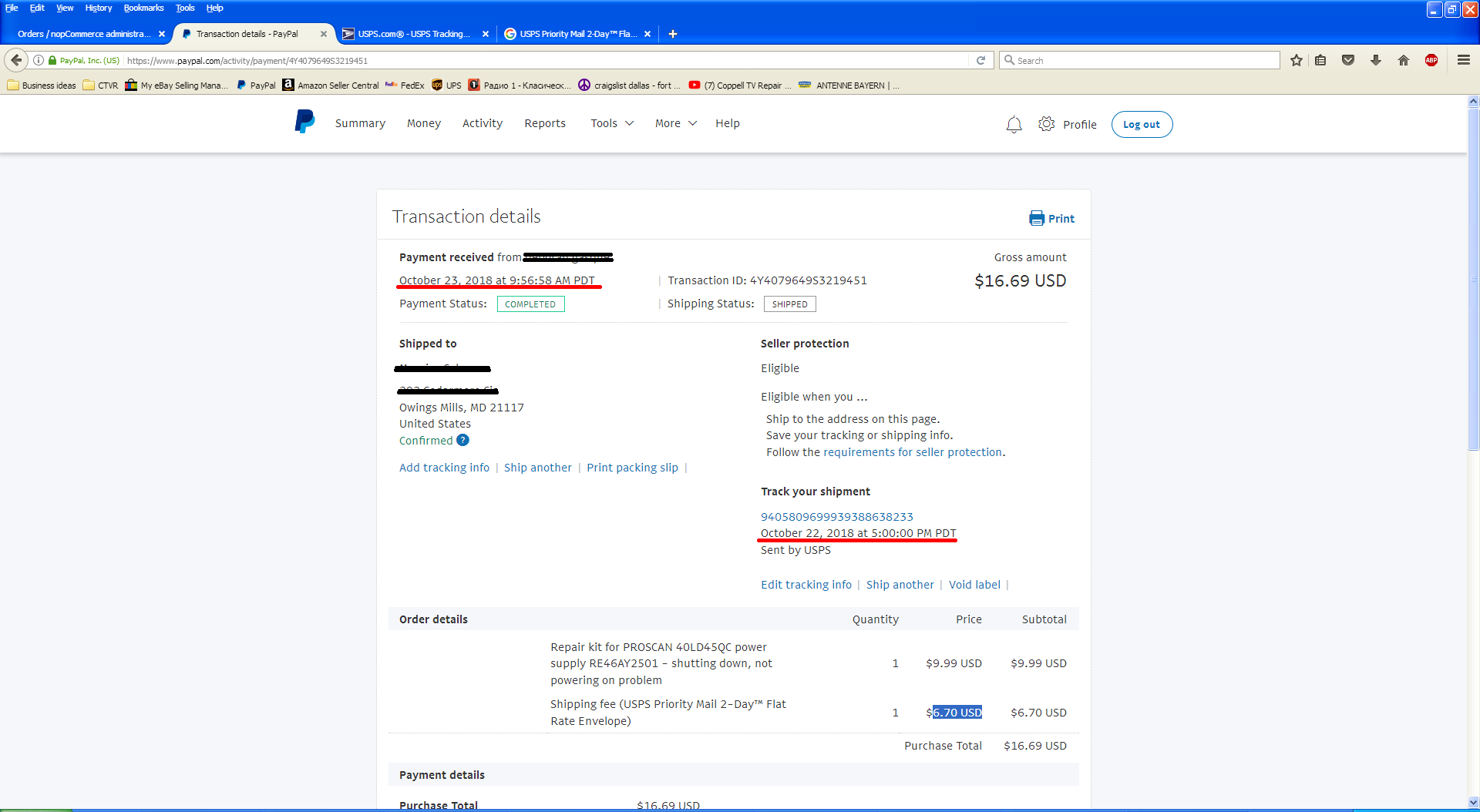Expand the More dropdown in PayPal navigation

(x=676, y=123)
